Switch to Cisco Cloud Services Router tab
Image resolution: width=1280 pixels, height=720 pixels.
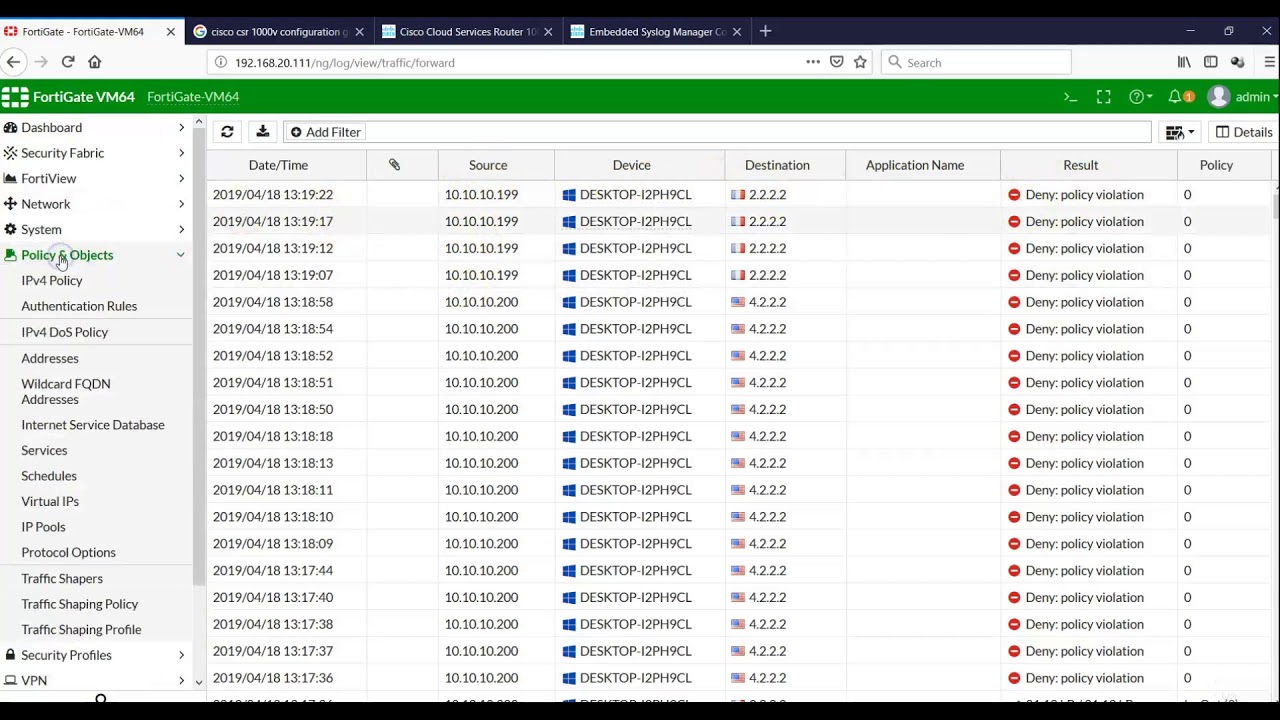467,32
